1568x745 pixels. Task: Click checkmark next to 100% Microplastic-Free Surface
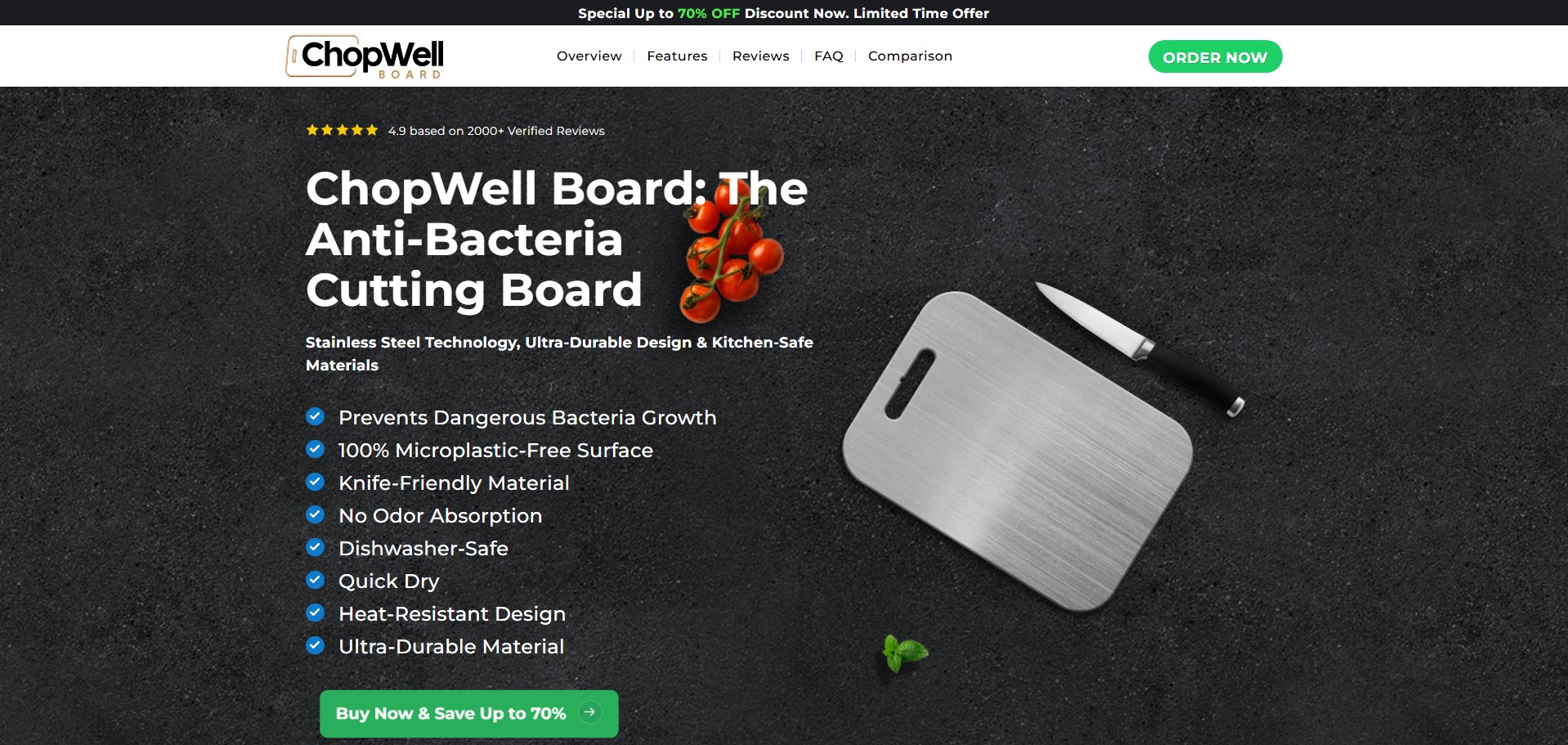315,450
